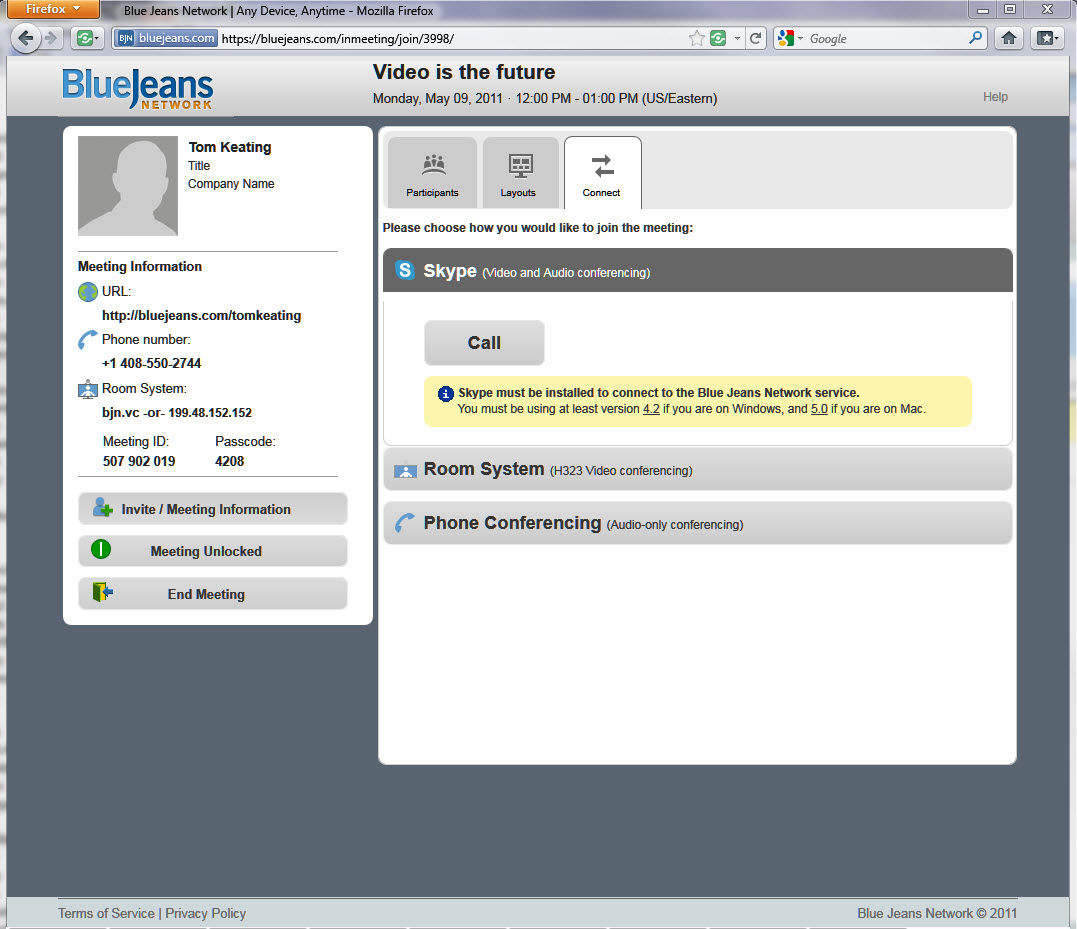The height and width of the screenshot is (929, 1077).
Task: Click the browser Home icon
Action: coord(1009,38)
